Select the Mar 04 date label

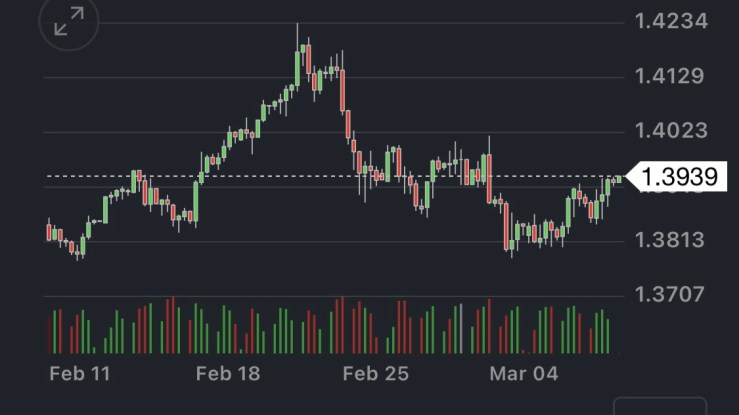pyautogui.click(x=523, y=374)
